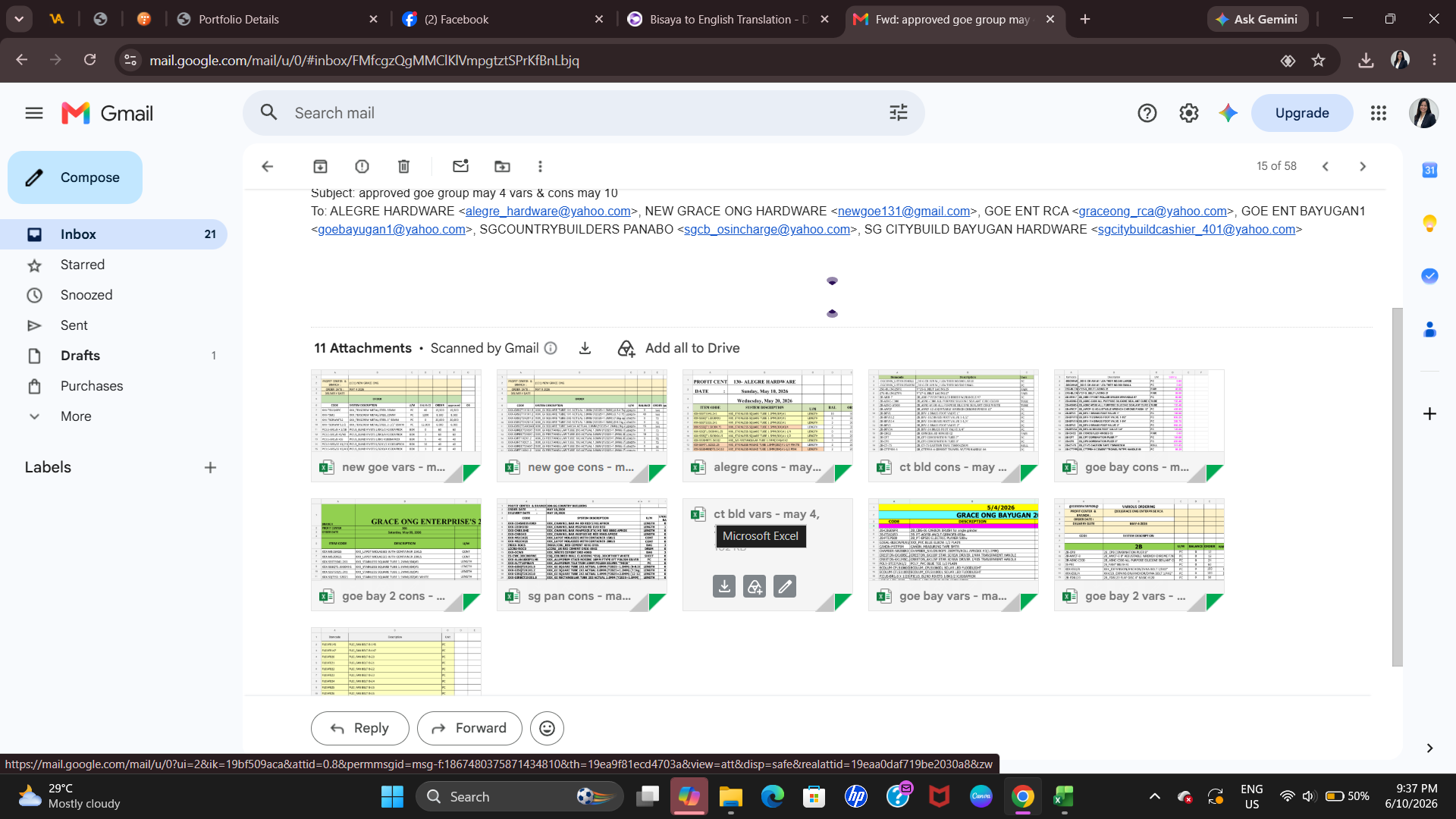Download the ct bld vars attachment
The height and width of the screenshot is (819, 1456).
click(724, 586)
